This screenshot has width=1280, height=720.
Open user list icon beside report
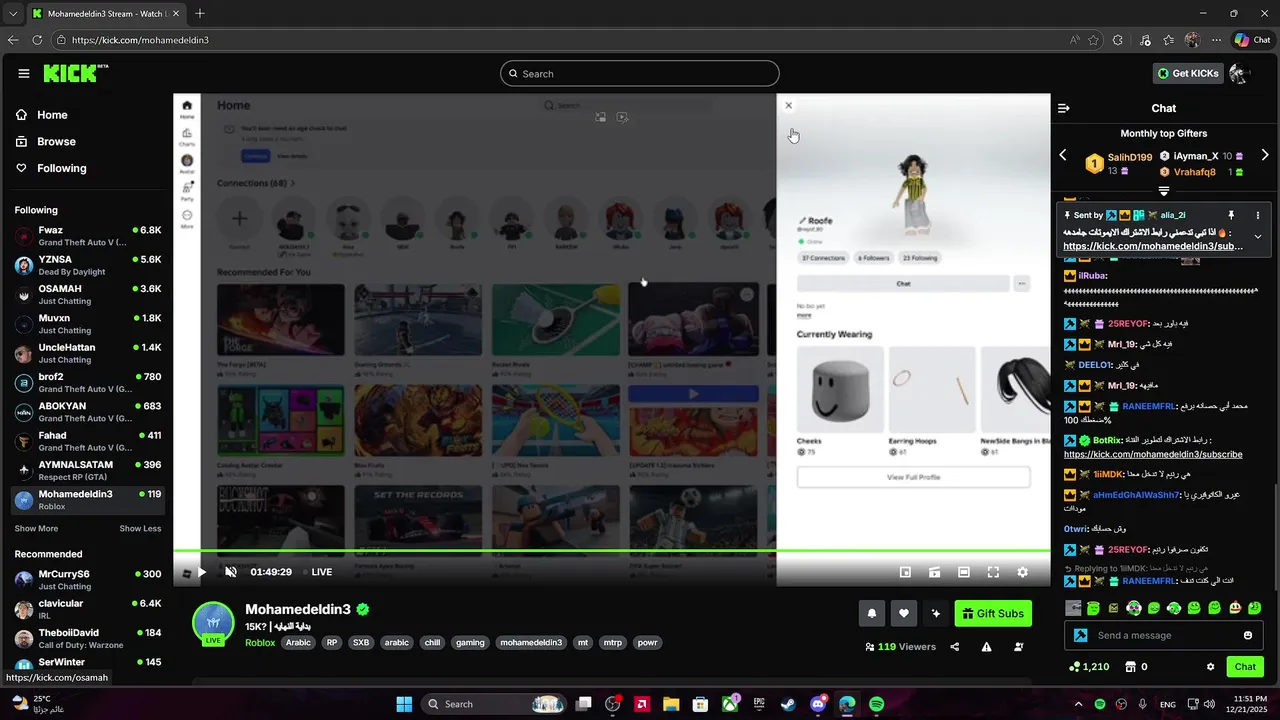1019,647
